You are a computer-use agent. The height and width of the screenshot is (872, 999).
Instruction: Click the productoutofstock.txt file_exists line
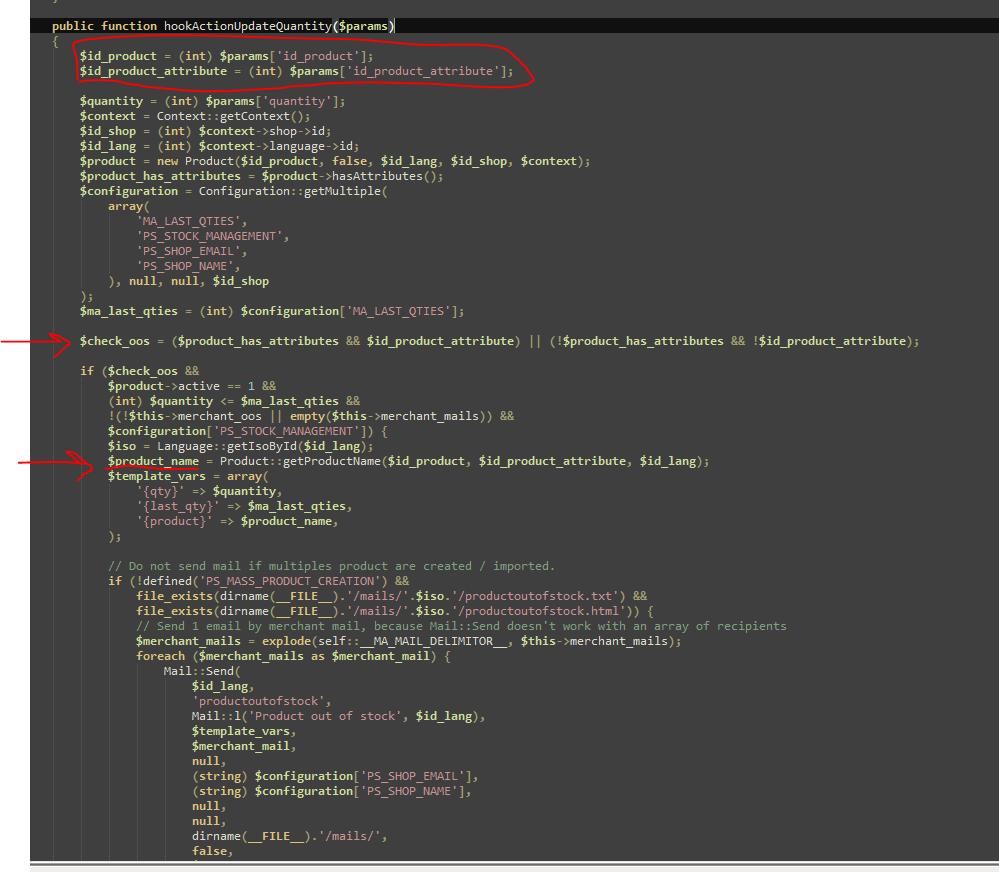pos(391,596)
